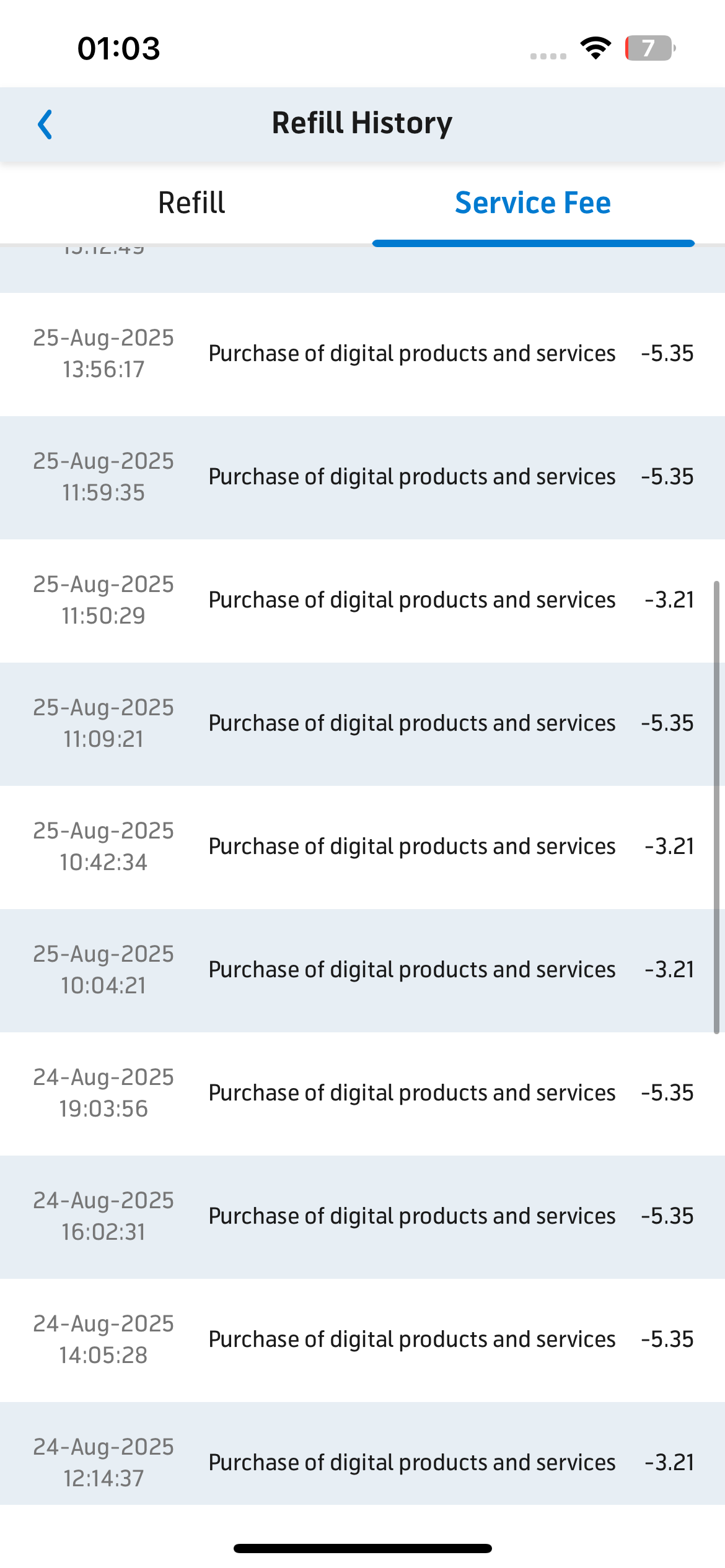
Task: Tap the battery indicator icon
Action: click(x=650, y=48)
